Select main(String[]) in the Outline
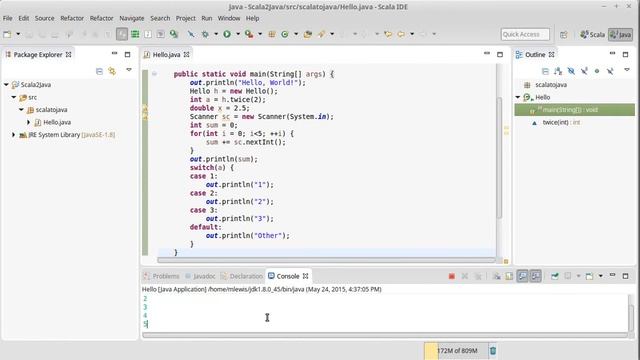The width and height of the screenshot is (640, 360). tap(574, 110)
